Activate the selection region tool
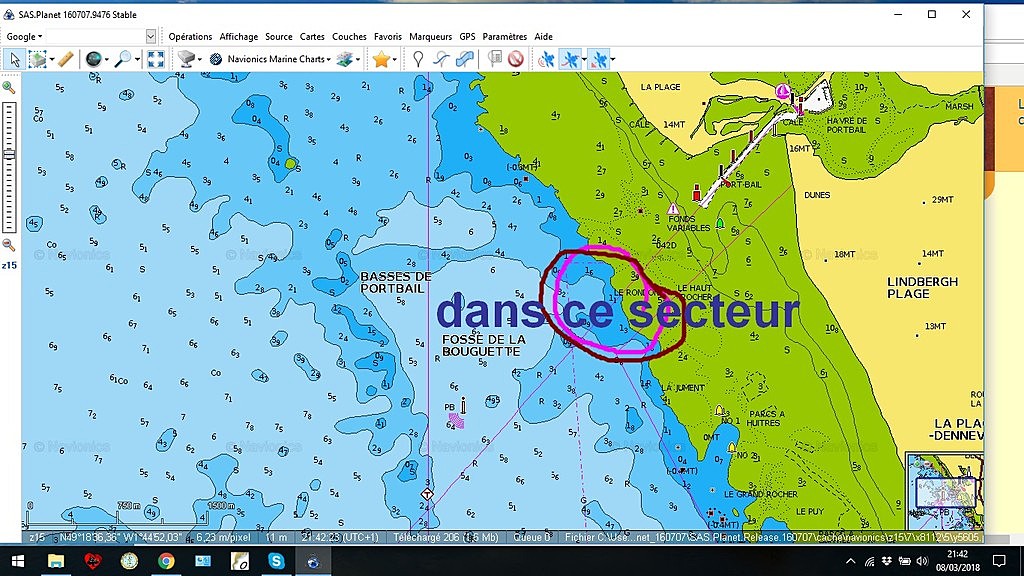Viewport: 1024px width, 576px height. click(38, 59)
